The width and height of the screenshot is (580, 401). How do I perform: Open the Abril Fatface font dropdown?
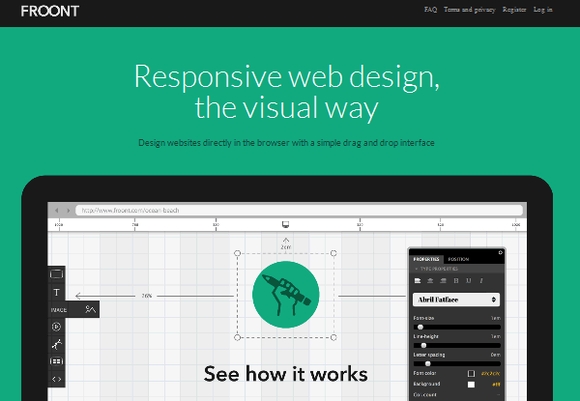click(456, 300)
